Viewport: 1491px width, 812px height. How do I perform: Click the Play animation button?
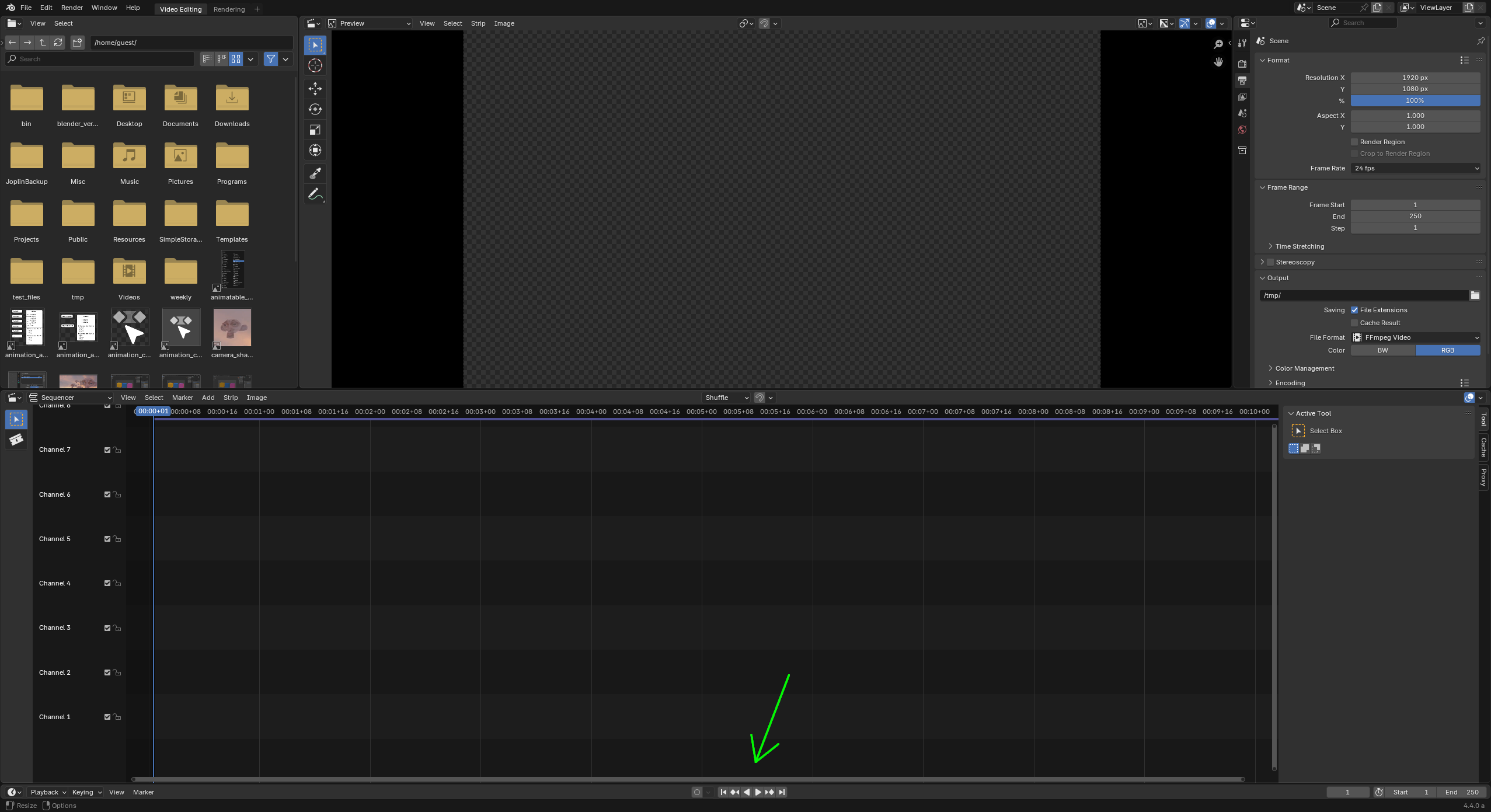tap(758, 792)
